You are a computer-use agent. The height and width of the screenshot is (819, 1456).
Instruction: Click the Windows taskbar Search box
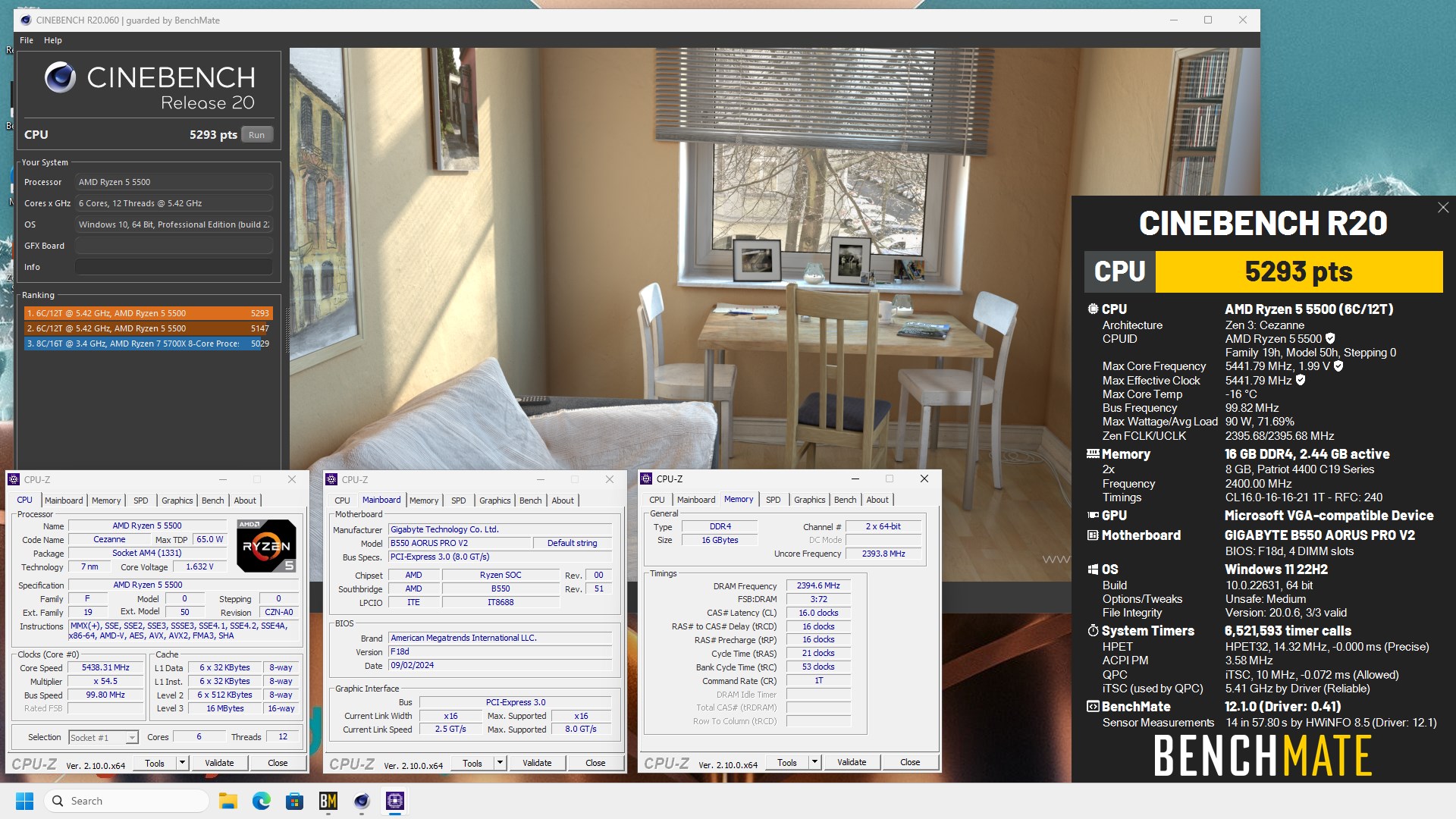pyautogui.click(x=126, y=801)
